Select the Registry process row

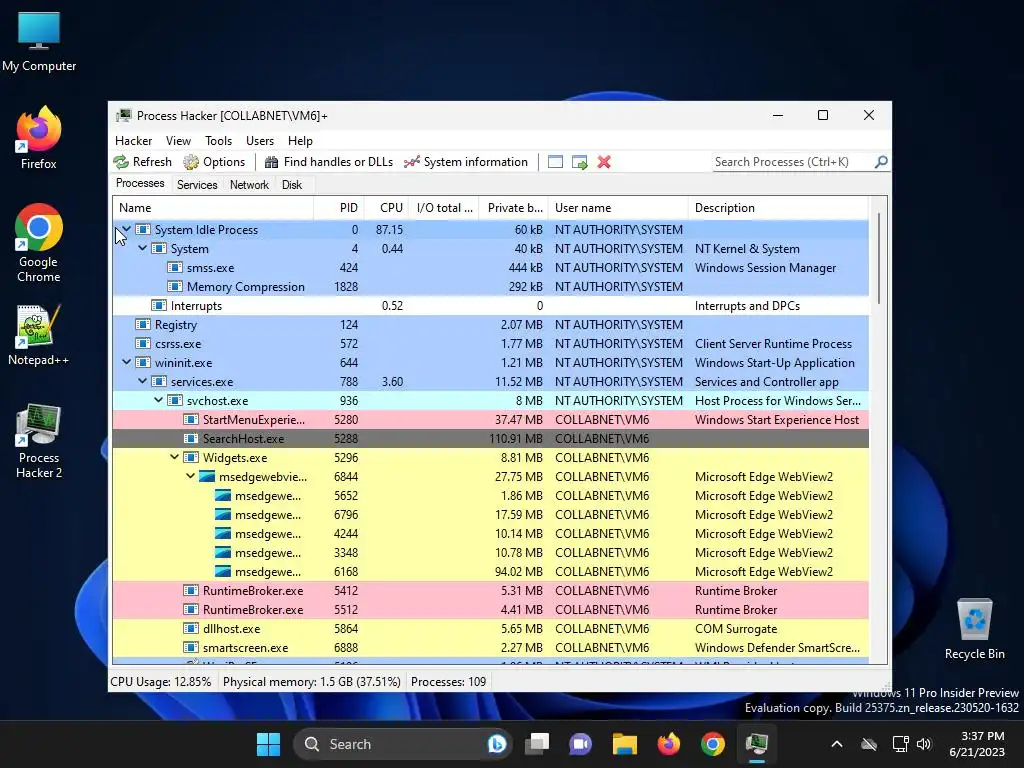pos(490,324)
